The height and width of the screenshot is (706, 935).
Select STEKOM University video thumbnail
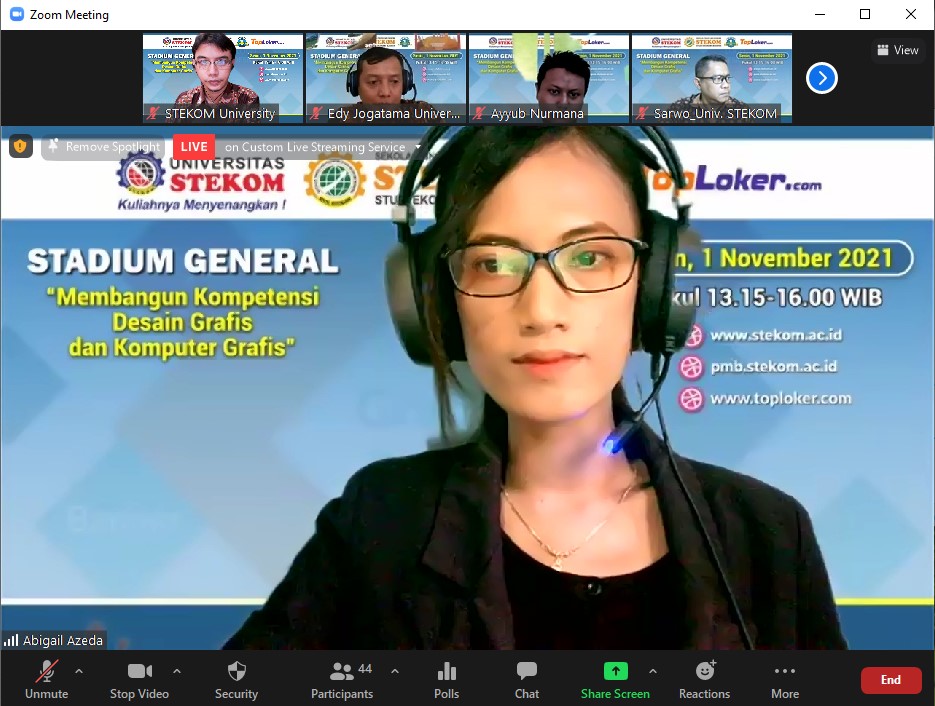[223, 78]
